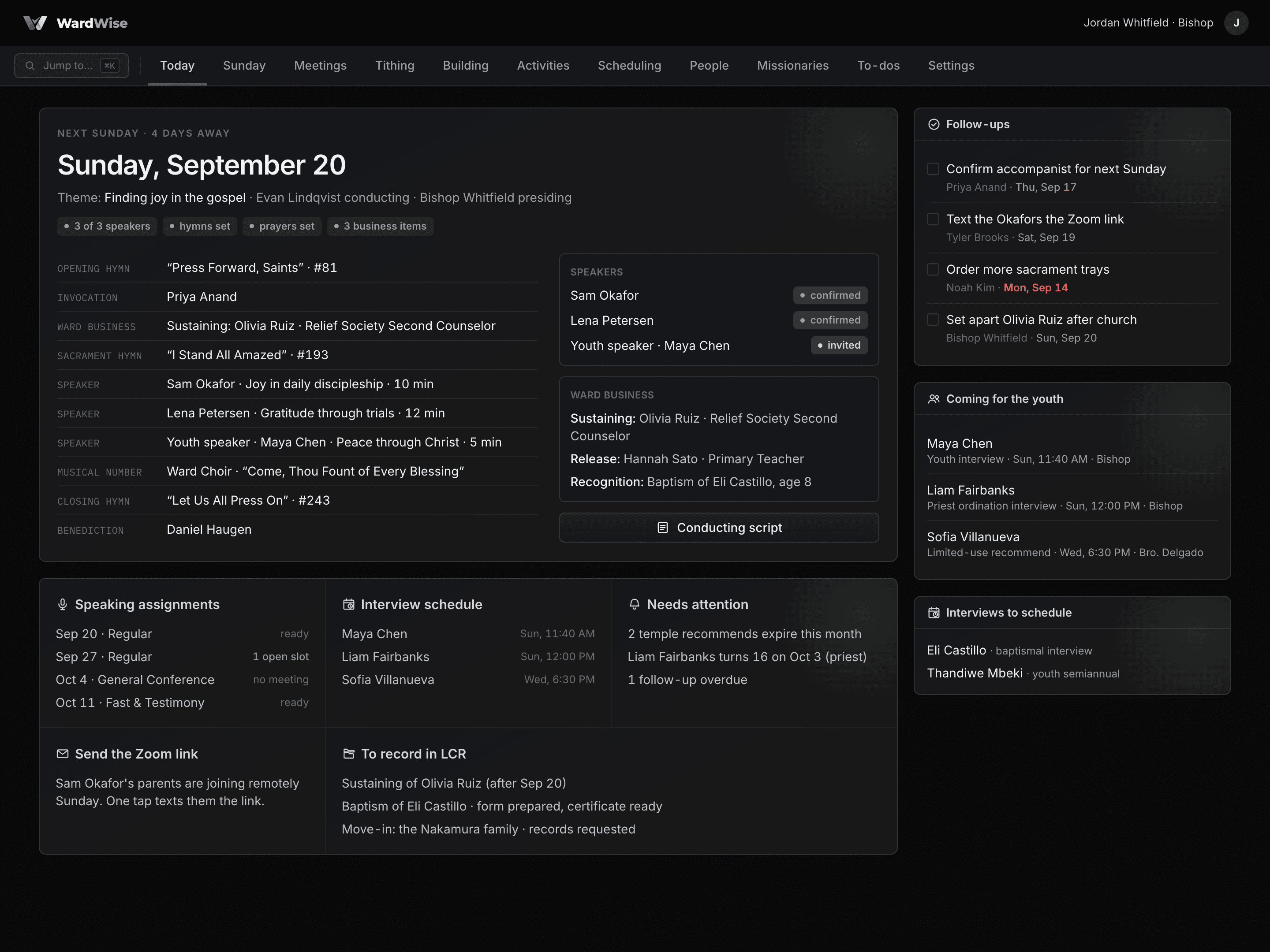The width and height of the screenshot is (1270, 952).
Task: Click Move-in: the Nakamura family record
Action: [488, 829]
